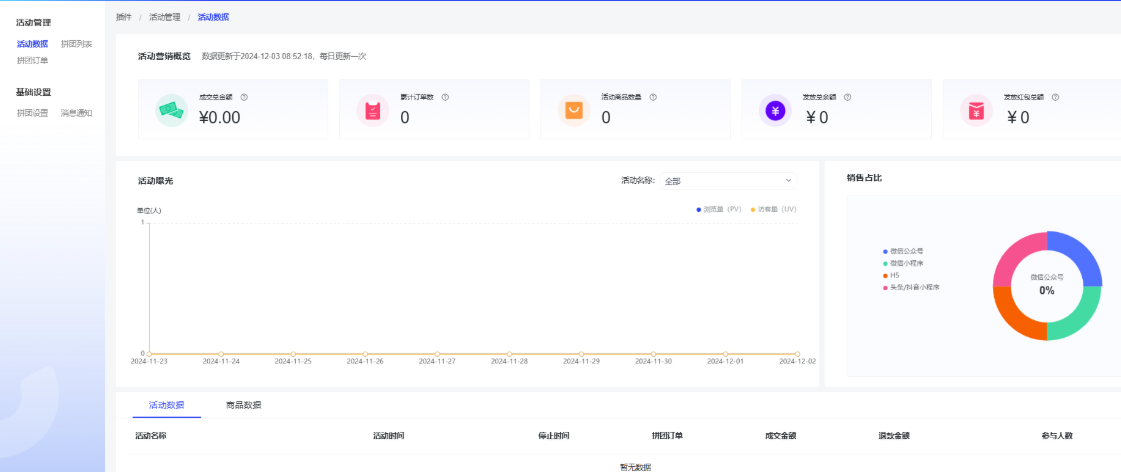Image resolution: width=1121 pixels, height=472 pixels.
Task: Click the help icon beside 累计订单数
Action: pyautogui.click(x=445, y=97)
